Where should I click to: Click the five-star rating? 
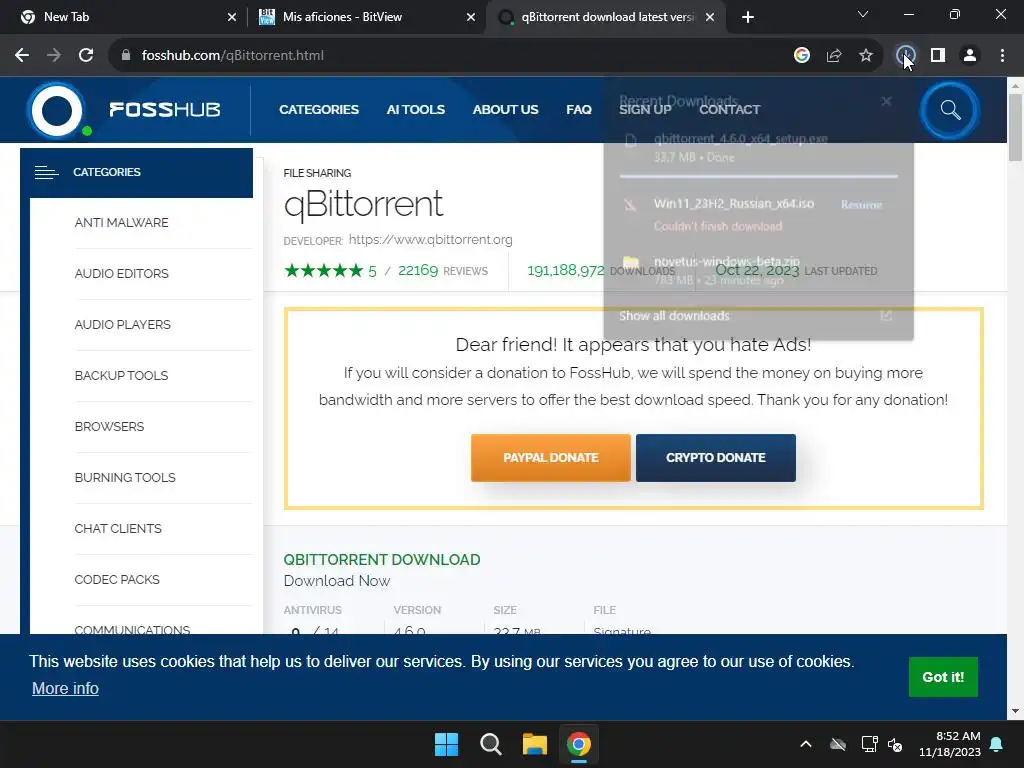pos(323,270)
